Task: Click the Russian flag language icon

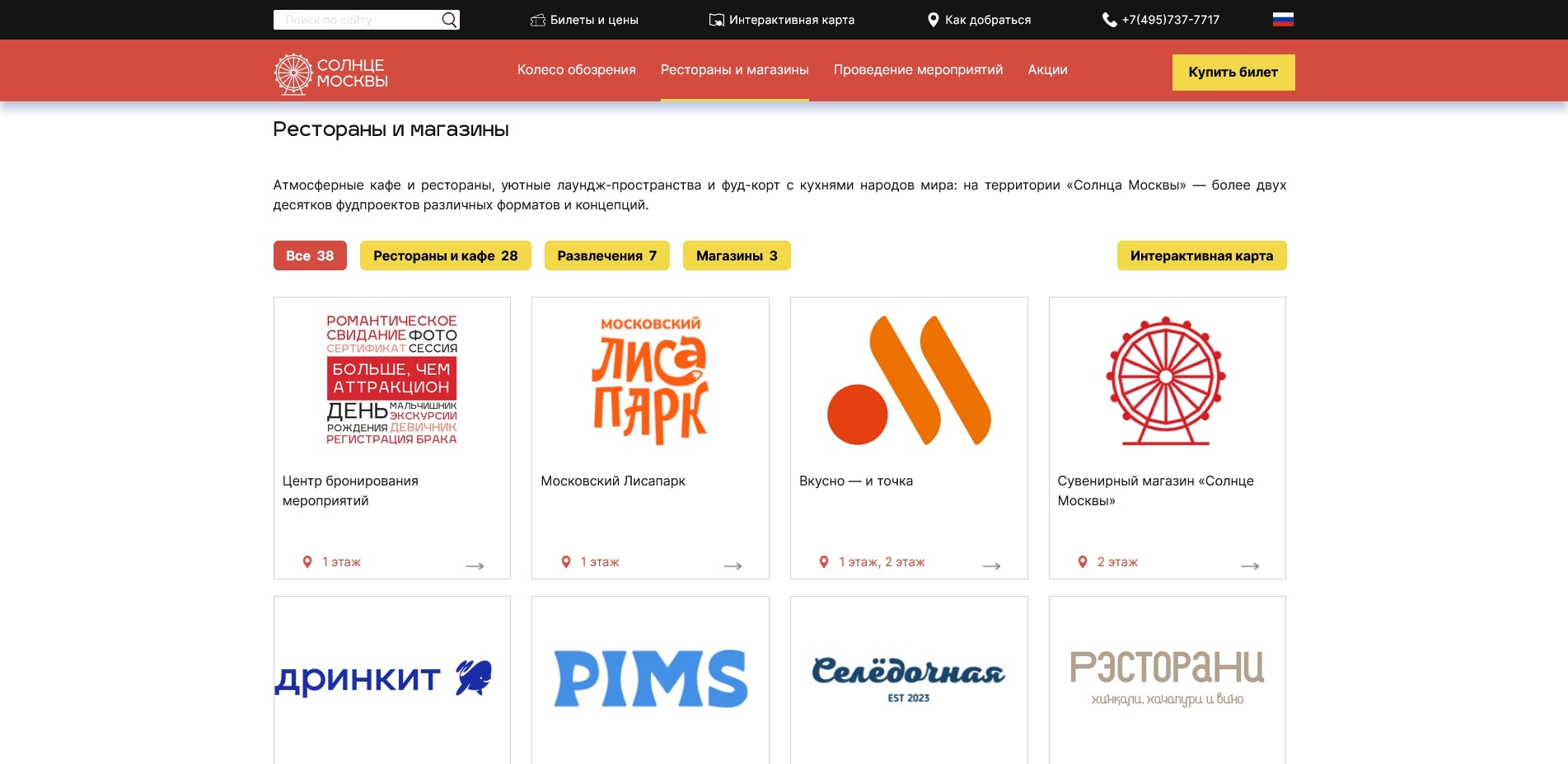Action: [1282, 20]
